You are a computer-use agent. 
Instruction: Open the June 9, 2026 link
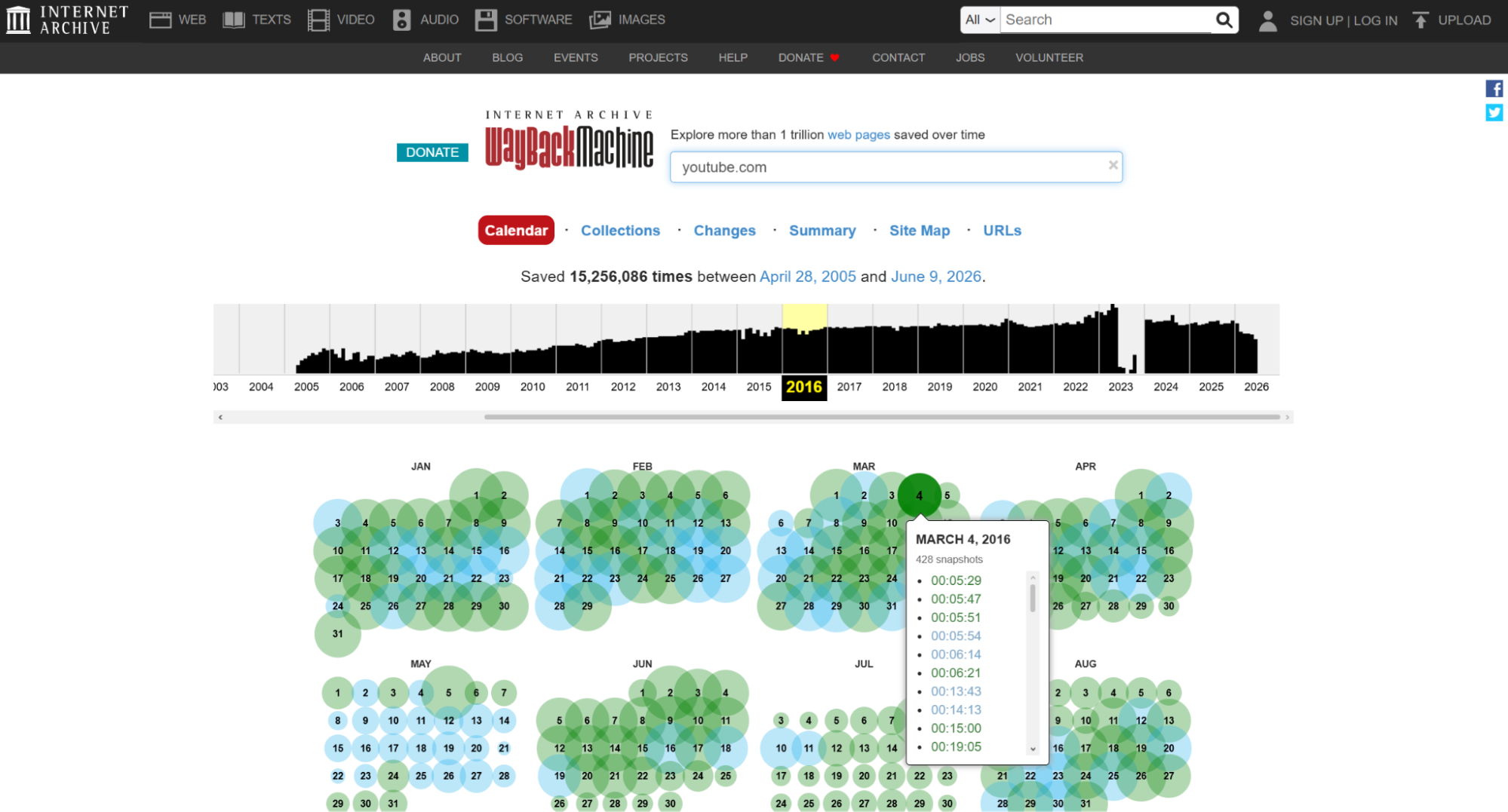[936, 277]
